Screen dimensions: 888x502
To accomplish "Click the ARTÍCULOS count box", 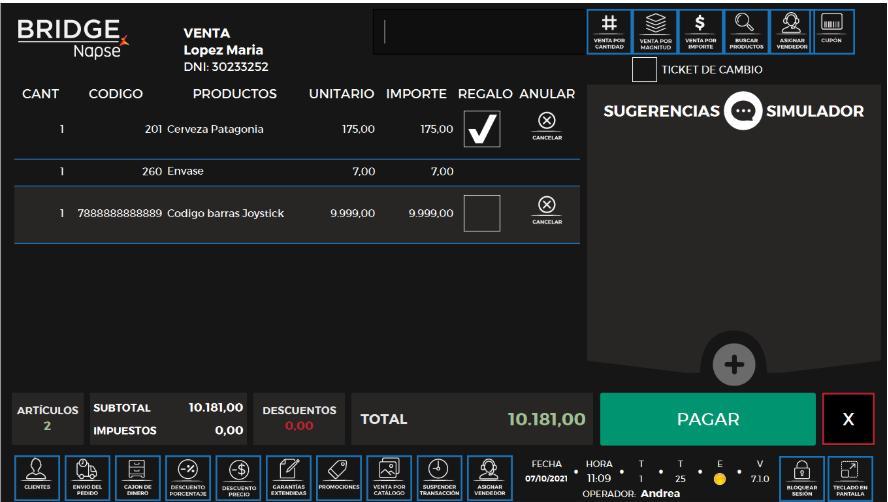I will click(48, 419).
